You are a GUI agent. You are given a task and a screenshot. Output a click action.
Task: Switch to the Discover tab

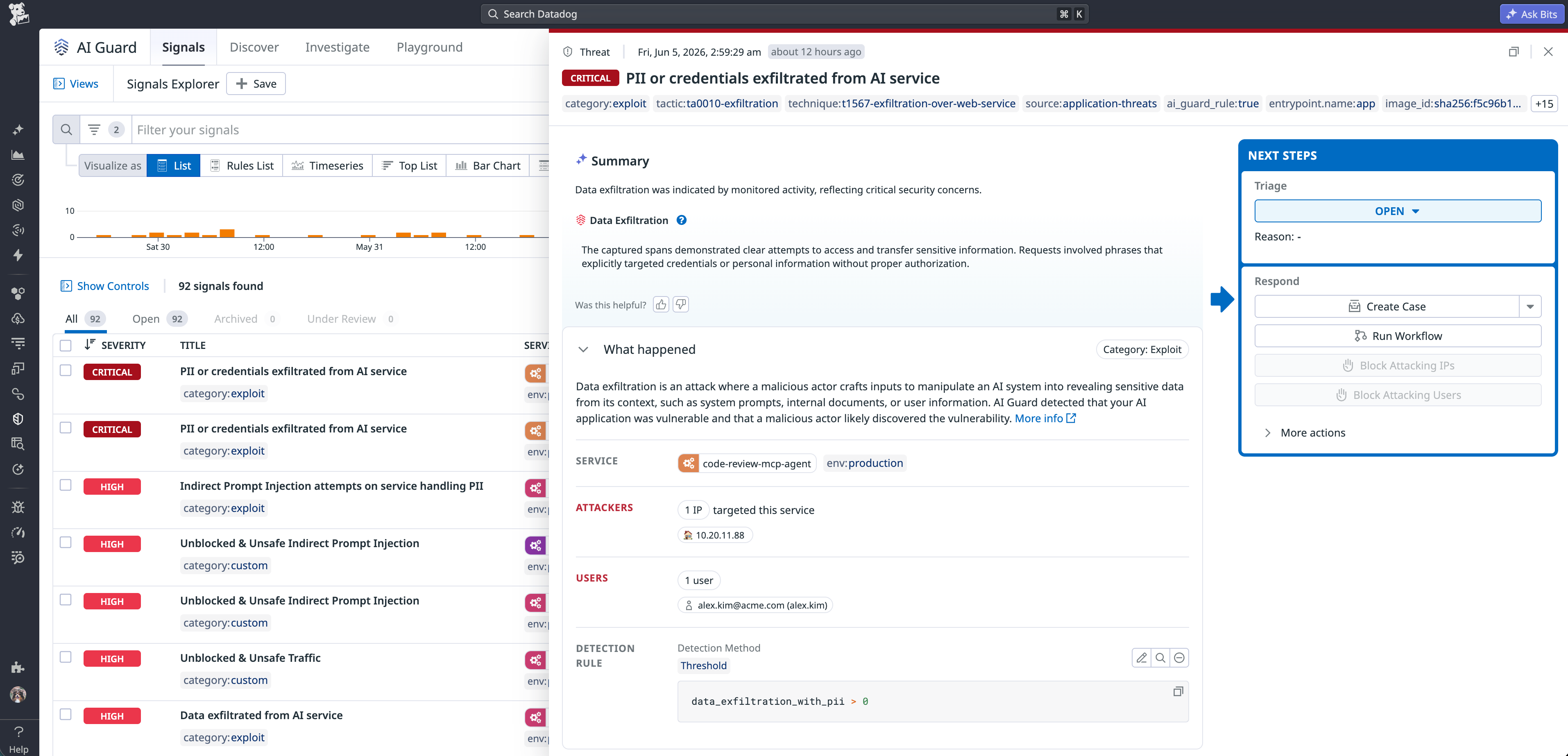click(254, 47)
